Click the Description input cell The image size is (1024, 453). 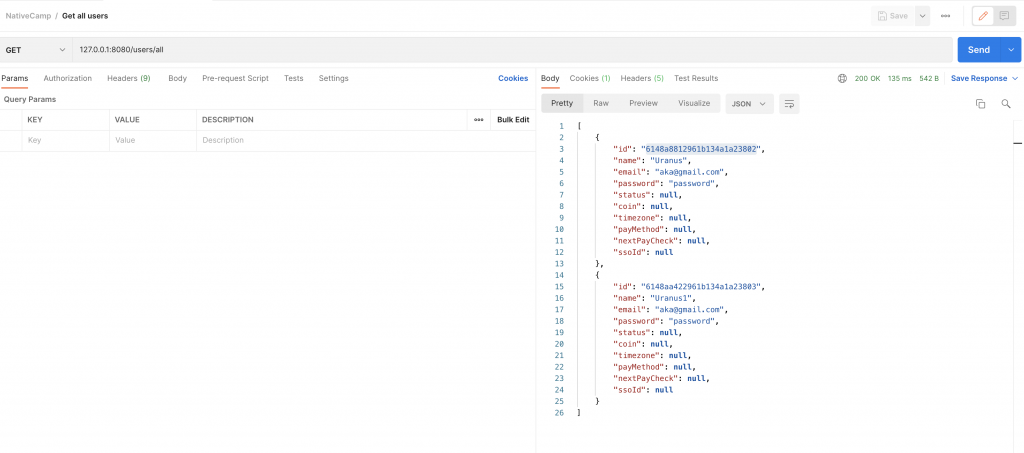click(x=366, y=140)
